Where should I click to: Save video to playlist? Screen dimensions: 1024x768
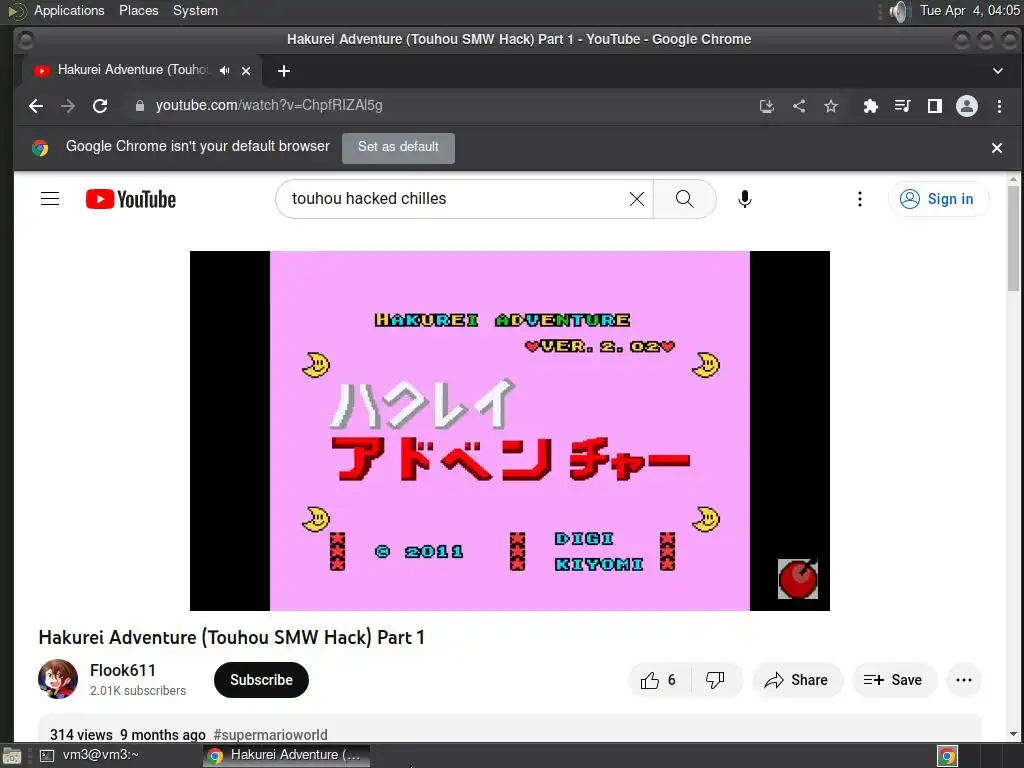[894, 680]
